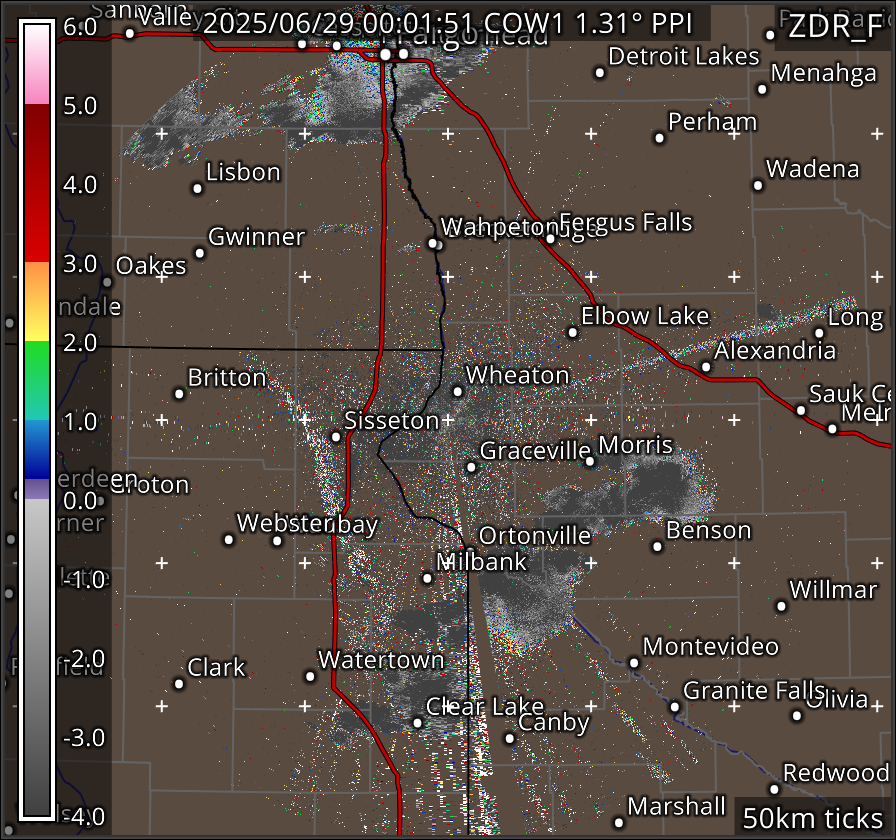Click the Benson city marker dot
Image resolution: width=896 pixels, height=840 pixels.
coord(658,546)
